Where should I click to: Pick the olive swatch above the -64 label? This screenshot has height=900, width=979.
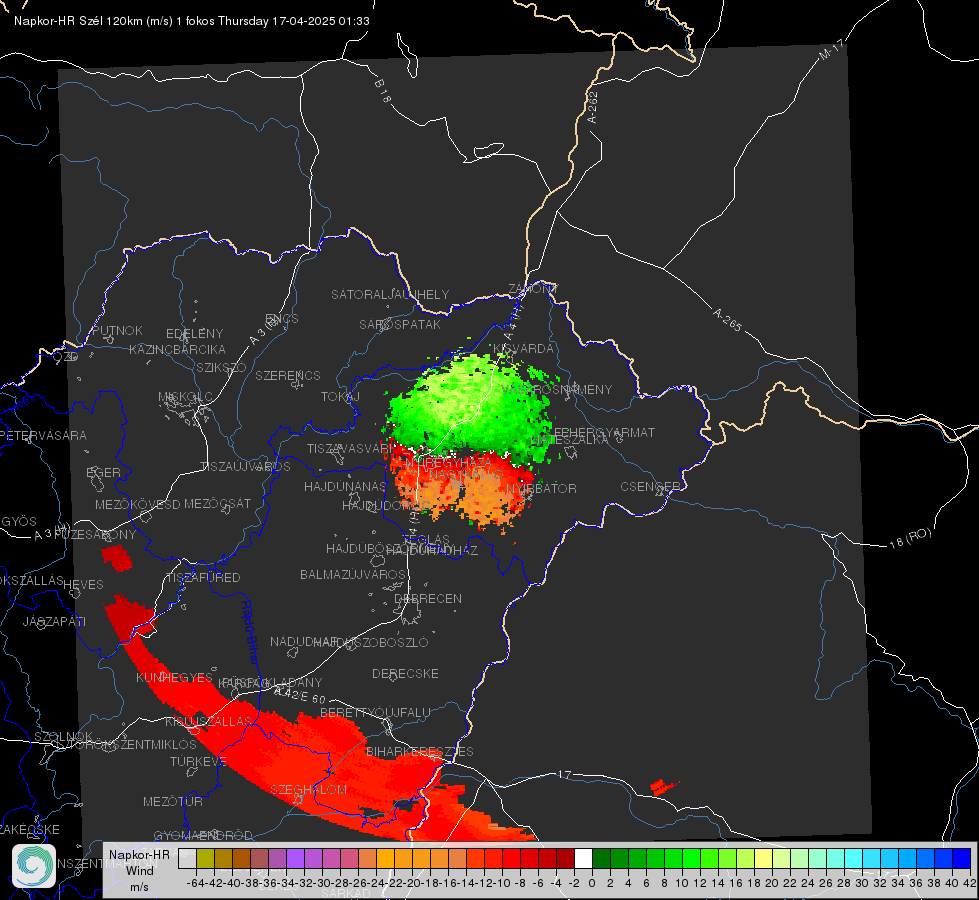[205, 859]
